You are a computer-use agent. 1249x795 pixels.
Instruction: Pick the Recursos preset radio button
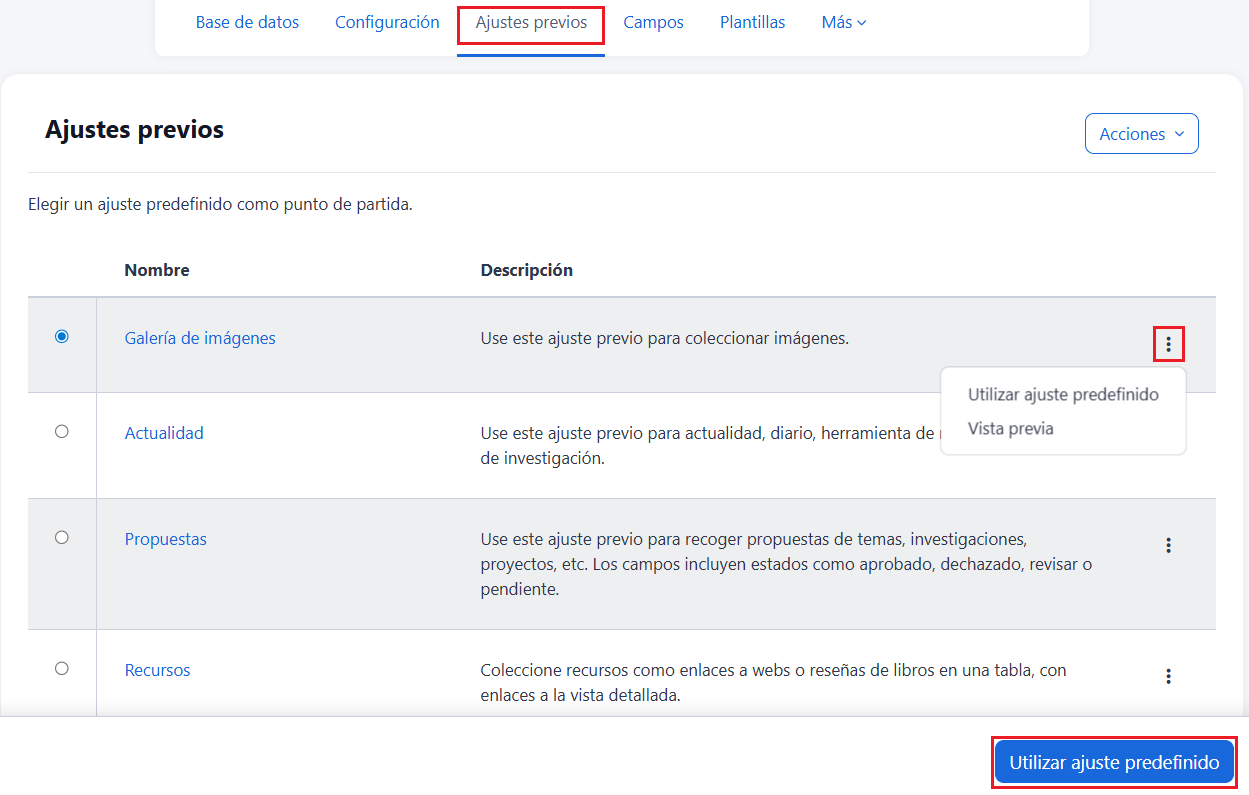pyautogui.click(x=62, y=668)
